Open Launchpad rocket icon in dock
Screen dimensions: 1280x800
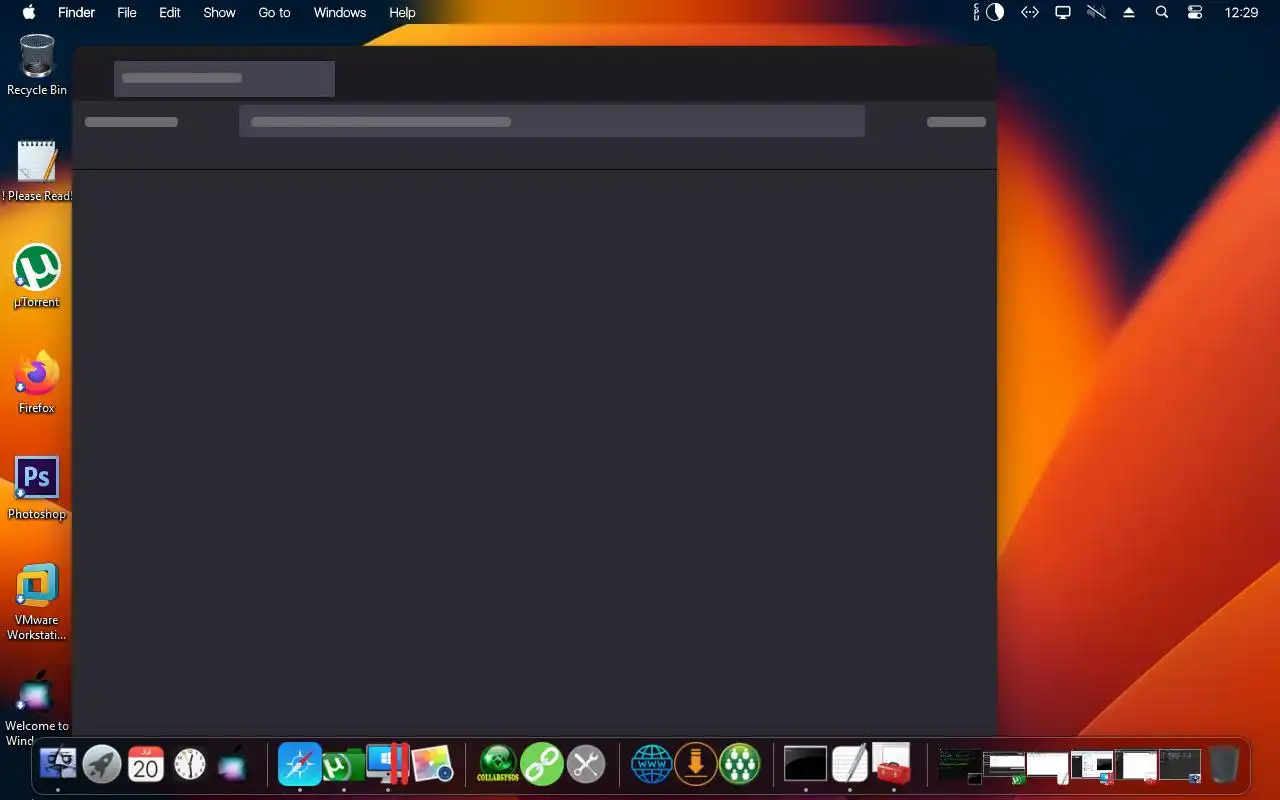[x=102, y=765]
